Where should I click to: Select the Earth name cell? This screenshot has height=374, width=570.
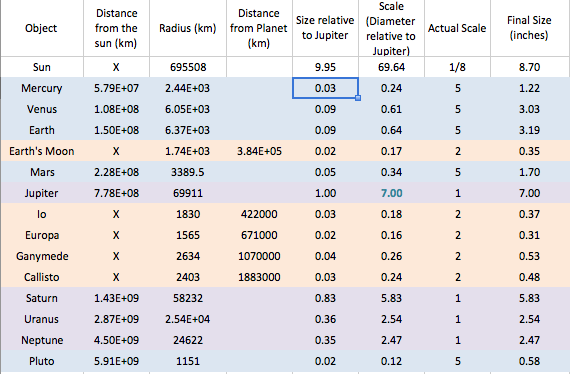[42, 130]
